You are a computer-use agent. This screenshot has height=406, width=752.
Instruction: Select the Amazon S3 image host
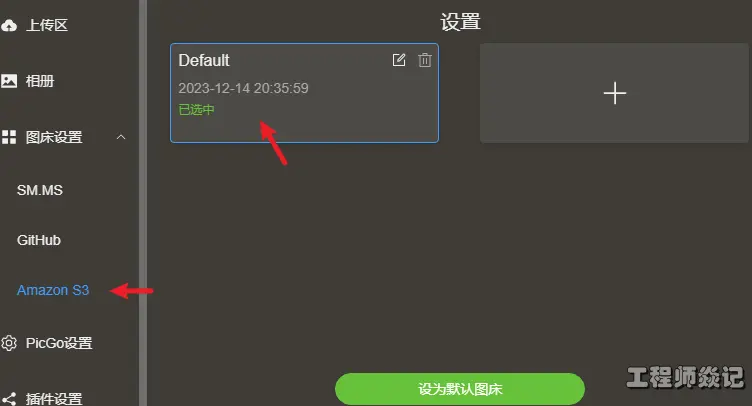click(x=53, y=290)
